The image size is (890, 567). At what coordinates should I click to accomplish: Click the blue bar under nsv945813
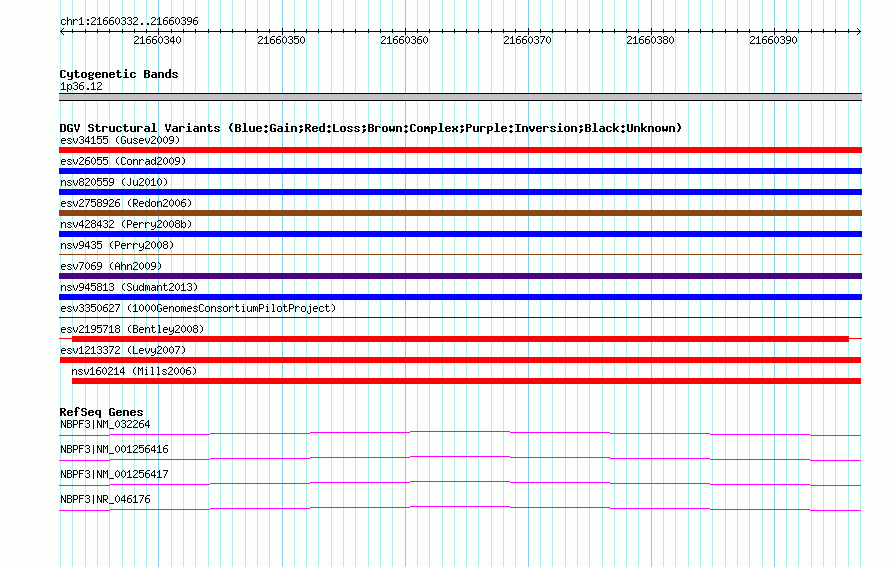pyautogui.click(x=460, y=297)
